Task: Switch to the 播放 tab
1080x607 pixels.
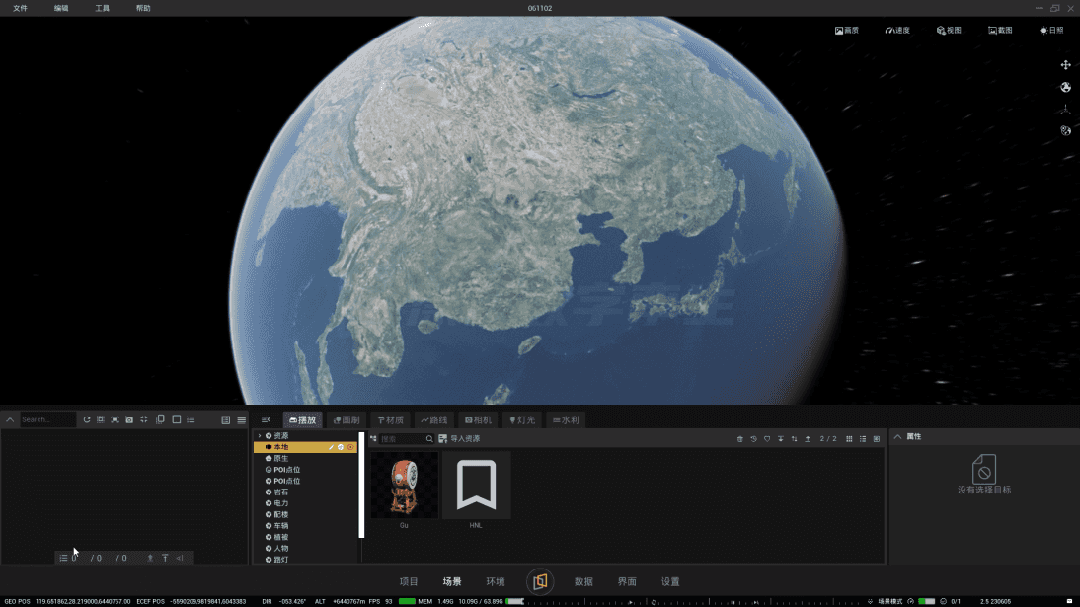Action: [302, 420]
